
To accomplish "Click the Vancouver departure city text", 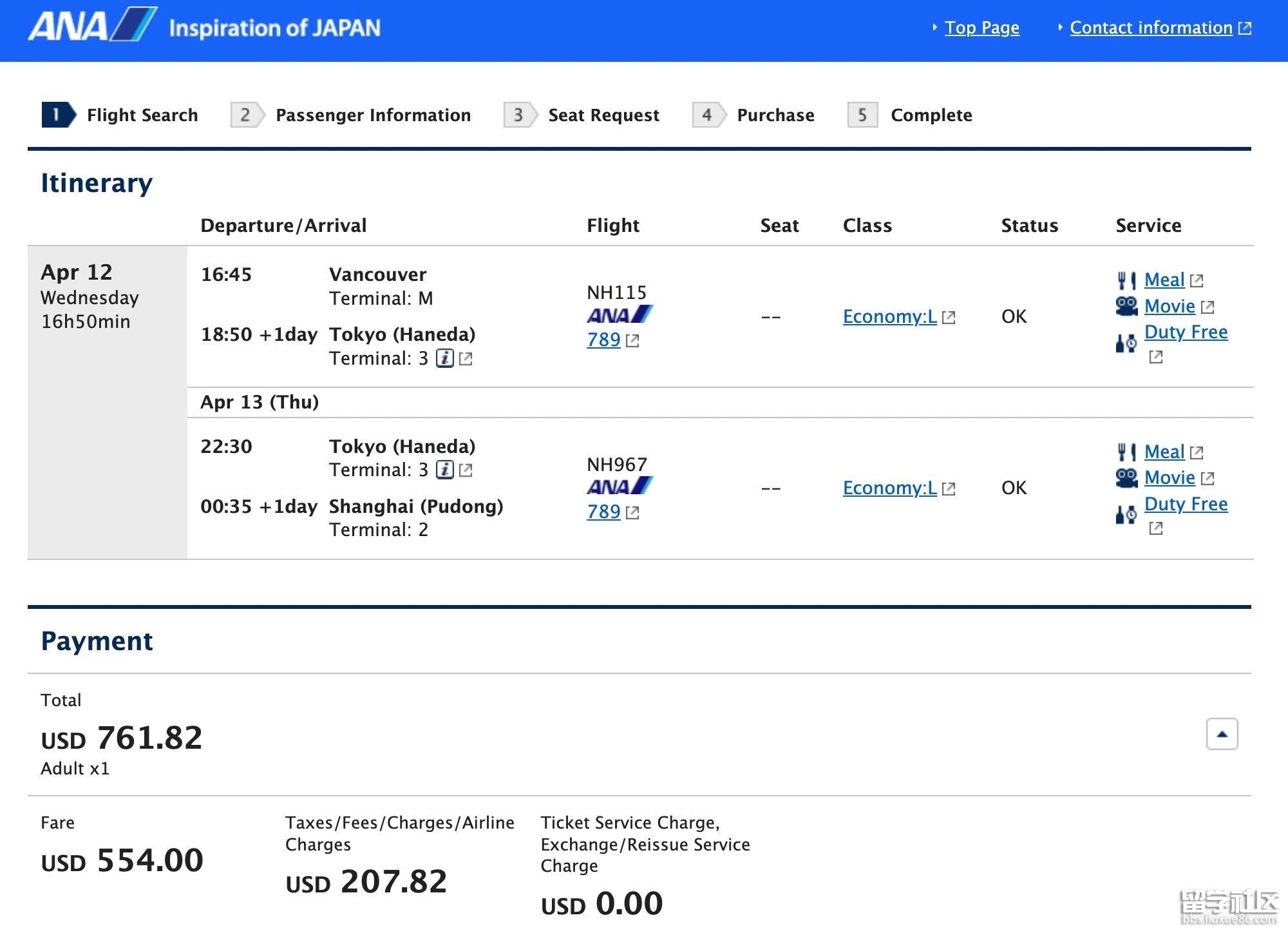I will point(377,274).
